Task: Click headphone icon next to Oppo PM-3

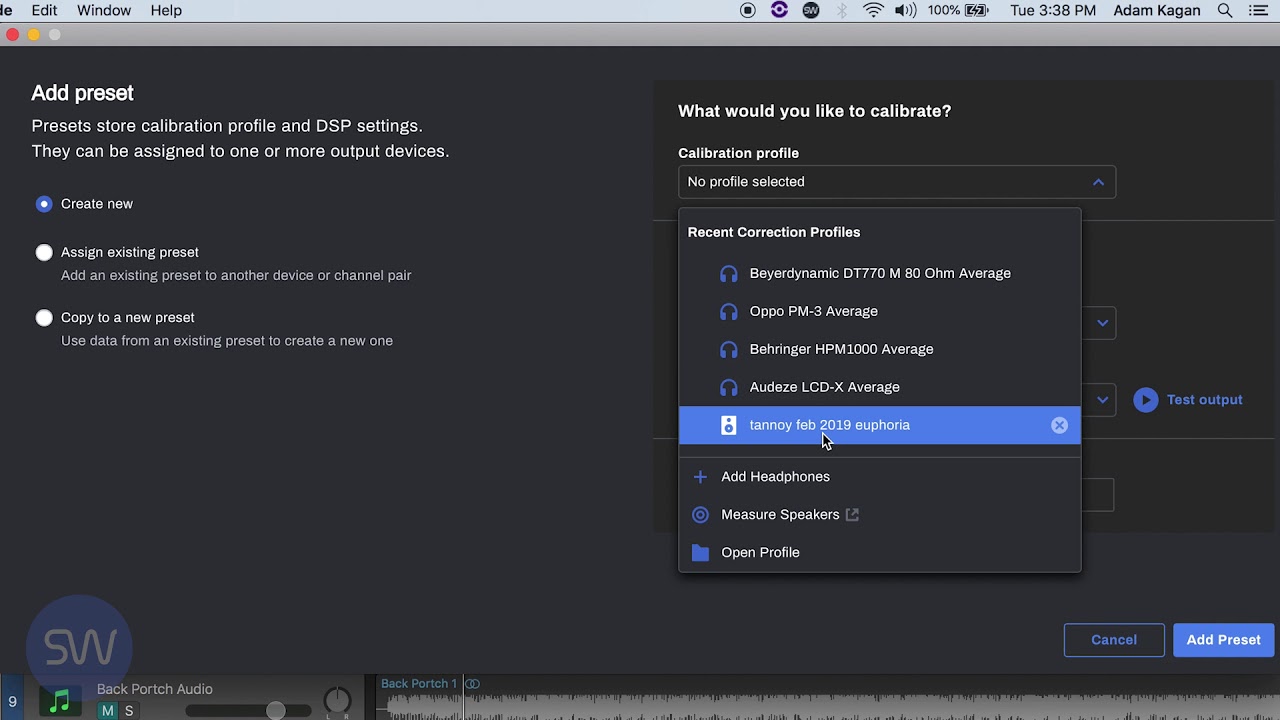Action: coord(728,311)
